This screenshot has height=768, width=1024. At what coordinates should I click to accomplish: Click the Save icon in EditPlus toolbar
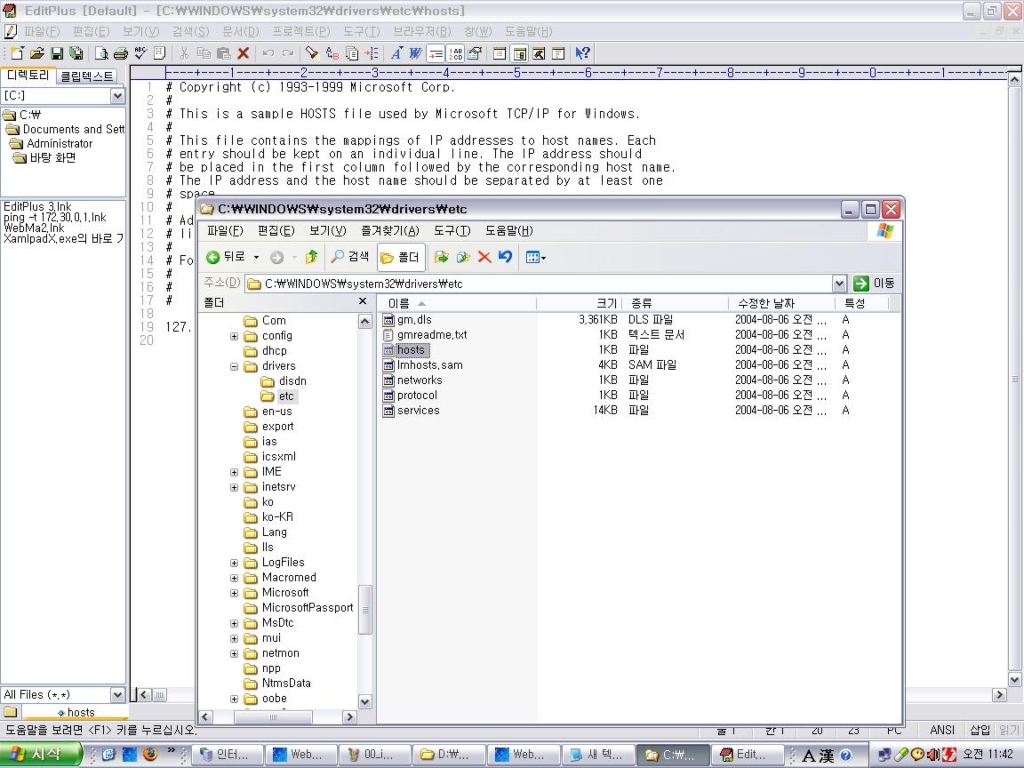click(57, 54)
